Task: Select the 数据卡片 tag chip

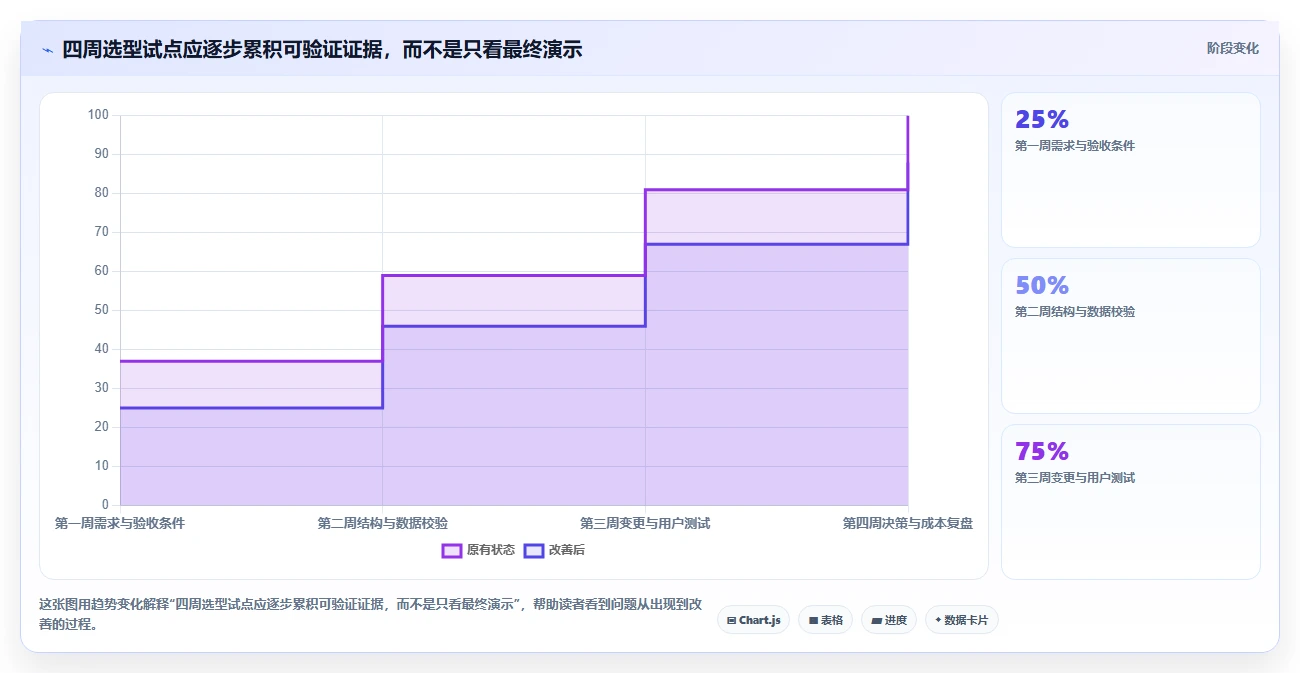Action: pyautogui.click(x=961, y=620)
